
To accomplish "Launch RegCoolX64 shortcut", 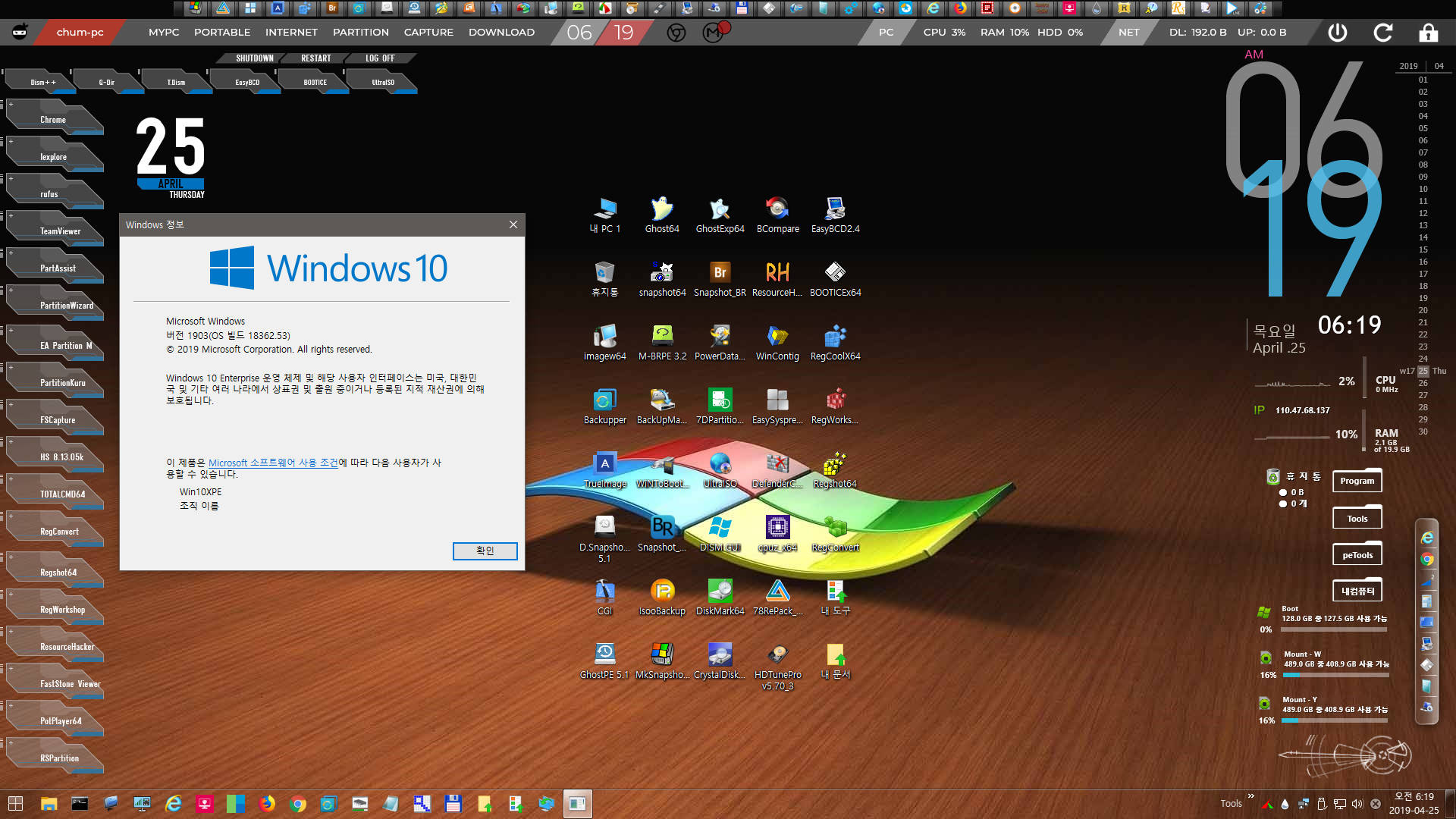I will [x=835, y=342].
